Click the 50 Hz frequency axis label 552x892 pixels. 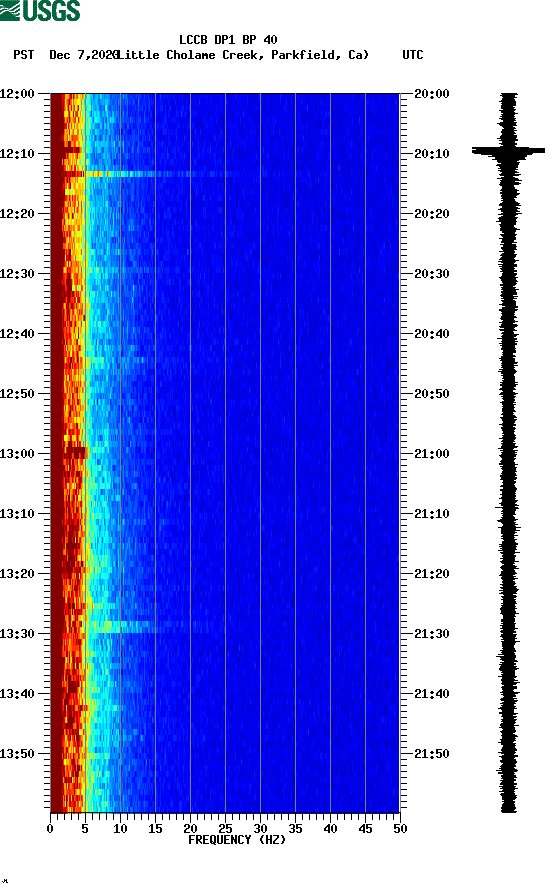400,829
